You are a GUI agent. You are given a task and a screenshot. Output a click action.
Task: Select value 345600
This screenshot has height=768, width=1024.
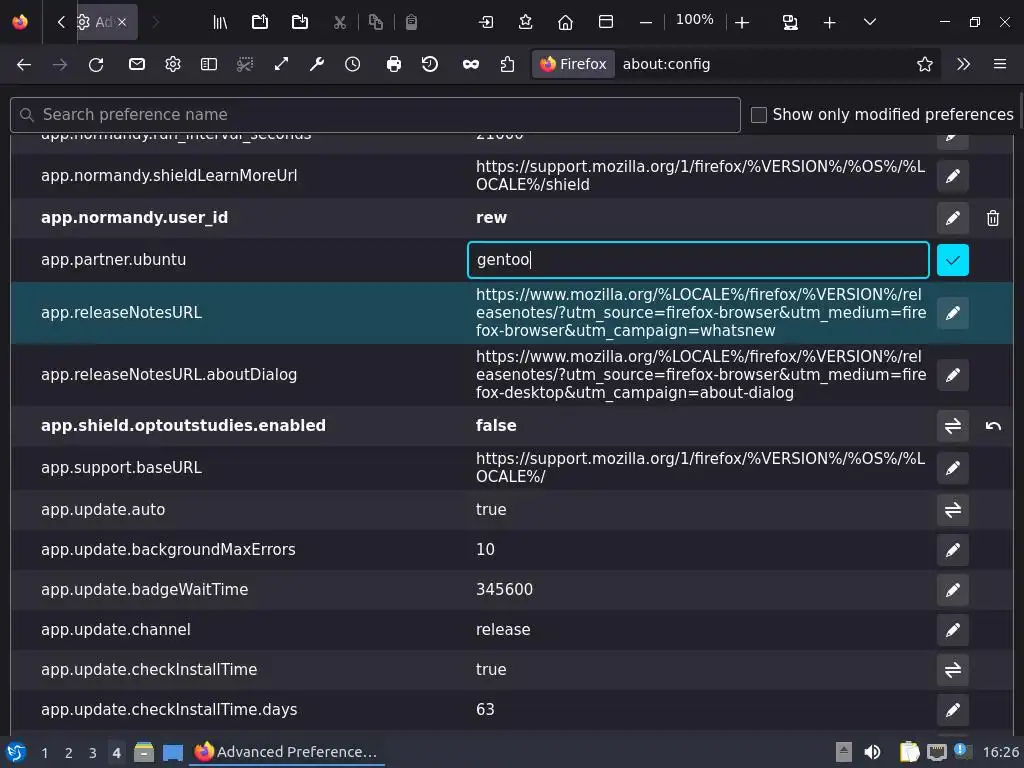click(x=504, y=590)
